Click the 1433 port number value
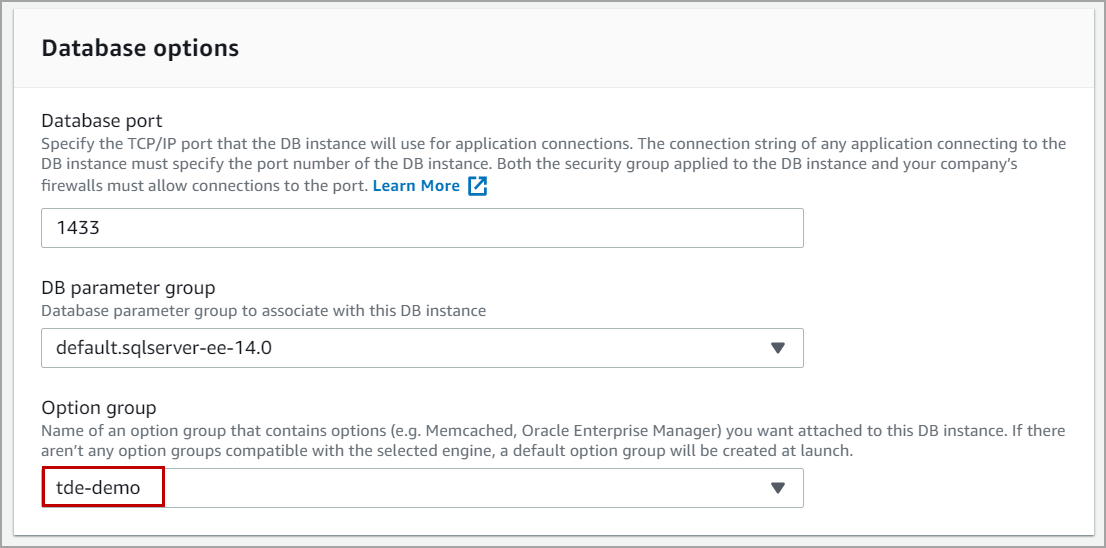The height and width of the screenshot is (548, 1106). click(77, 228)
